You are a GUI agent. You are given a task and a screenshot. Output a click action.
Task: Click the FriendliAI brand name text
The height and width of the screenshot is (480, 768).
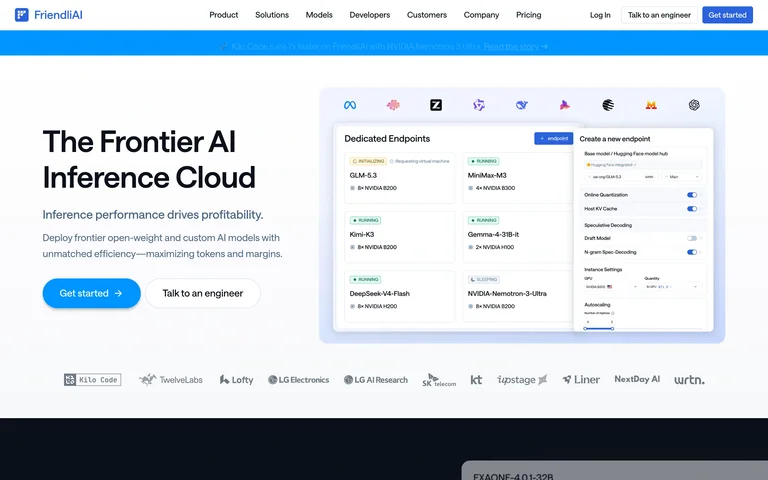pos(58,15)
